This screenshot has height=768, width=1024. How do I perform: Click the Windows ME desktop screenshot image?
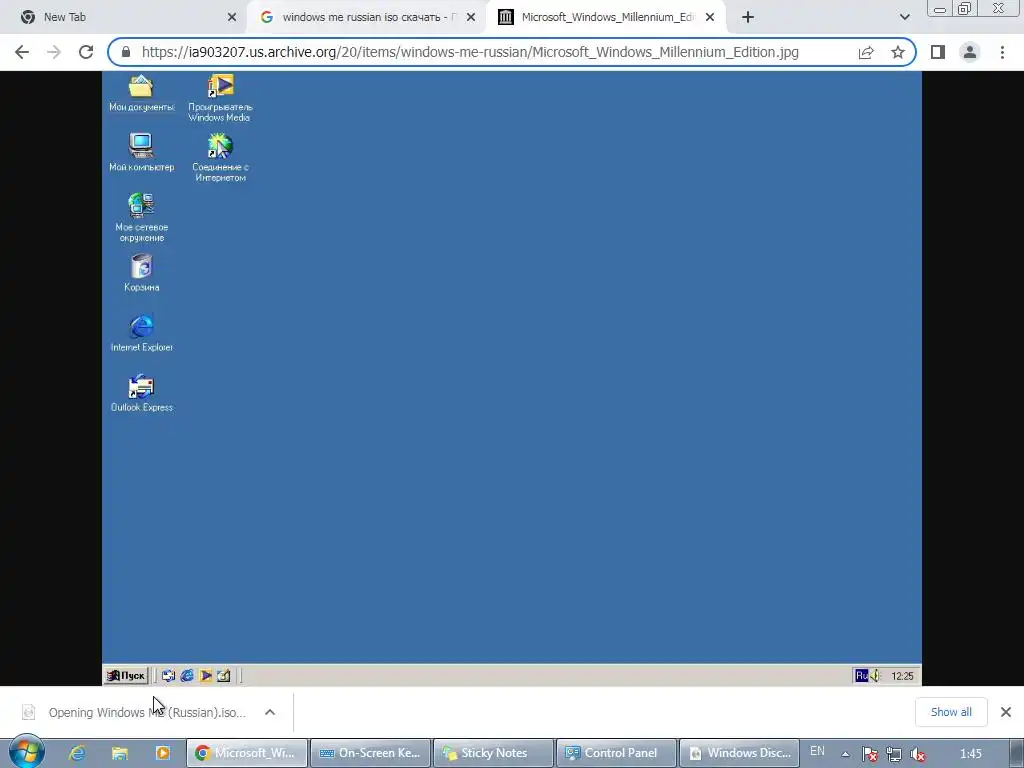click(511, 378)
